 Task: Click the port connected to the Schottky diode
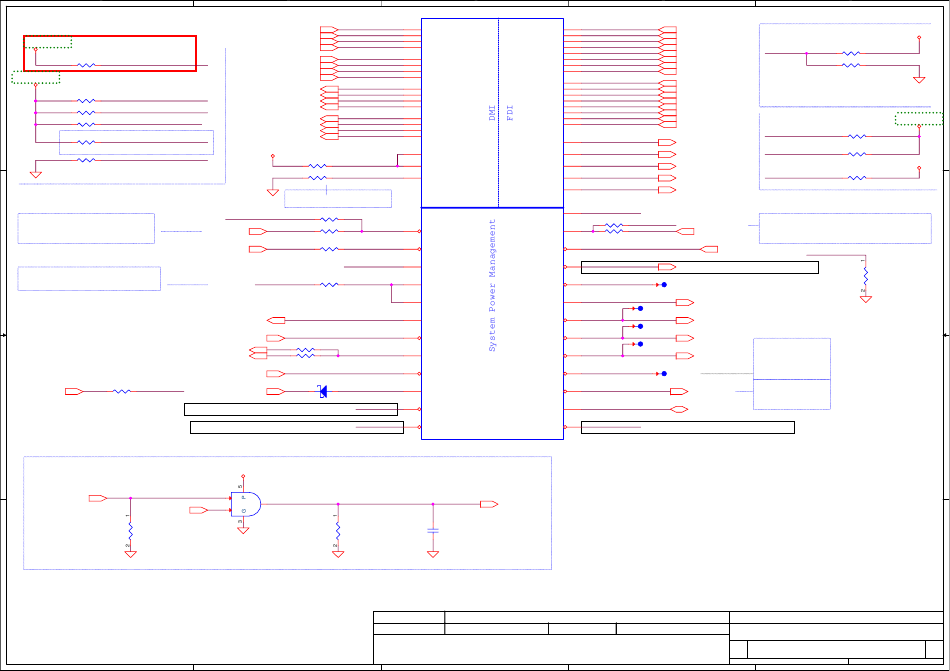(x=276, y=392)
